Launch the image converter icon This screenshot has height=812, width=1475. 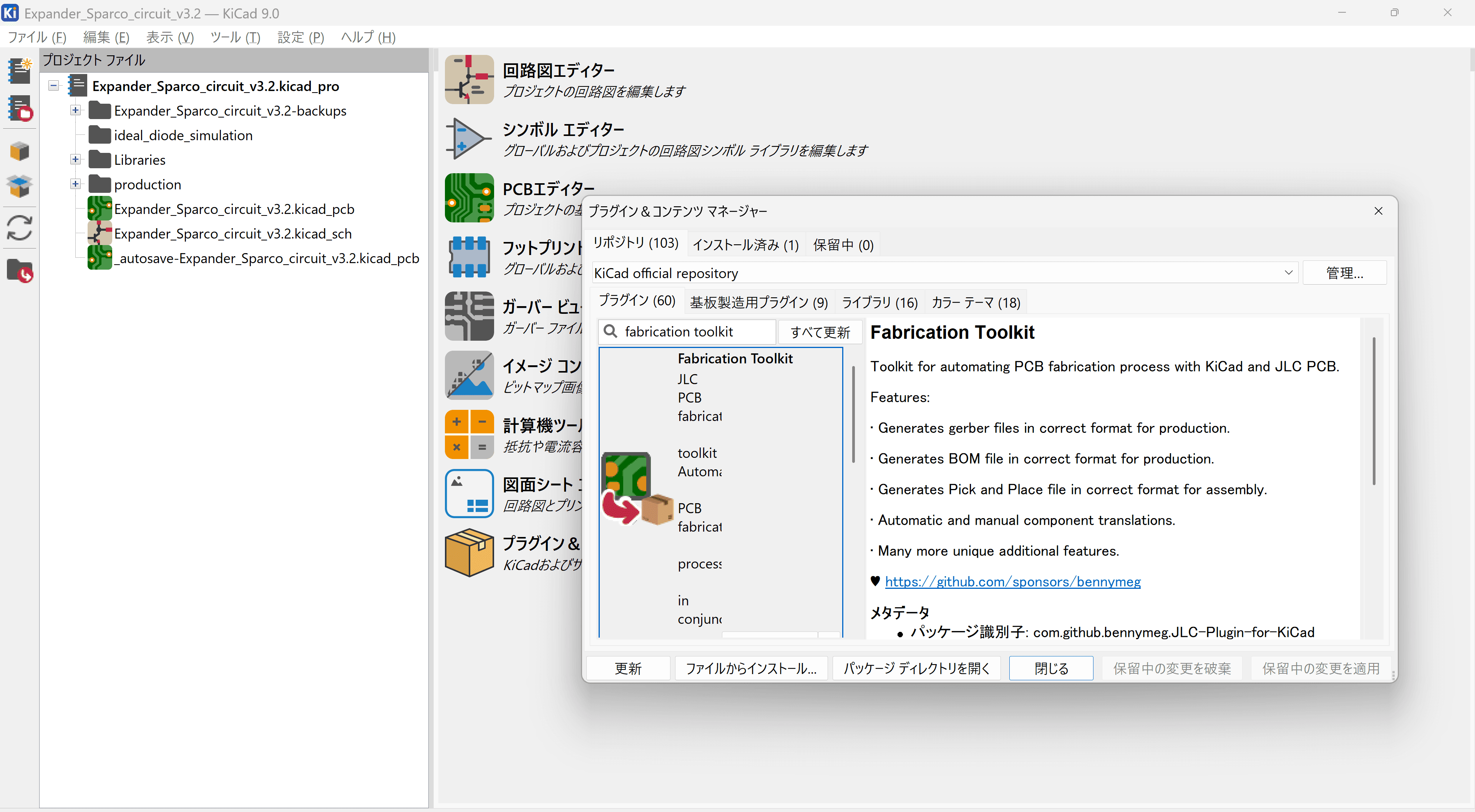469,375
